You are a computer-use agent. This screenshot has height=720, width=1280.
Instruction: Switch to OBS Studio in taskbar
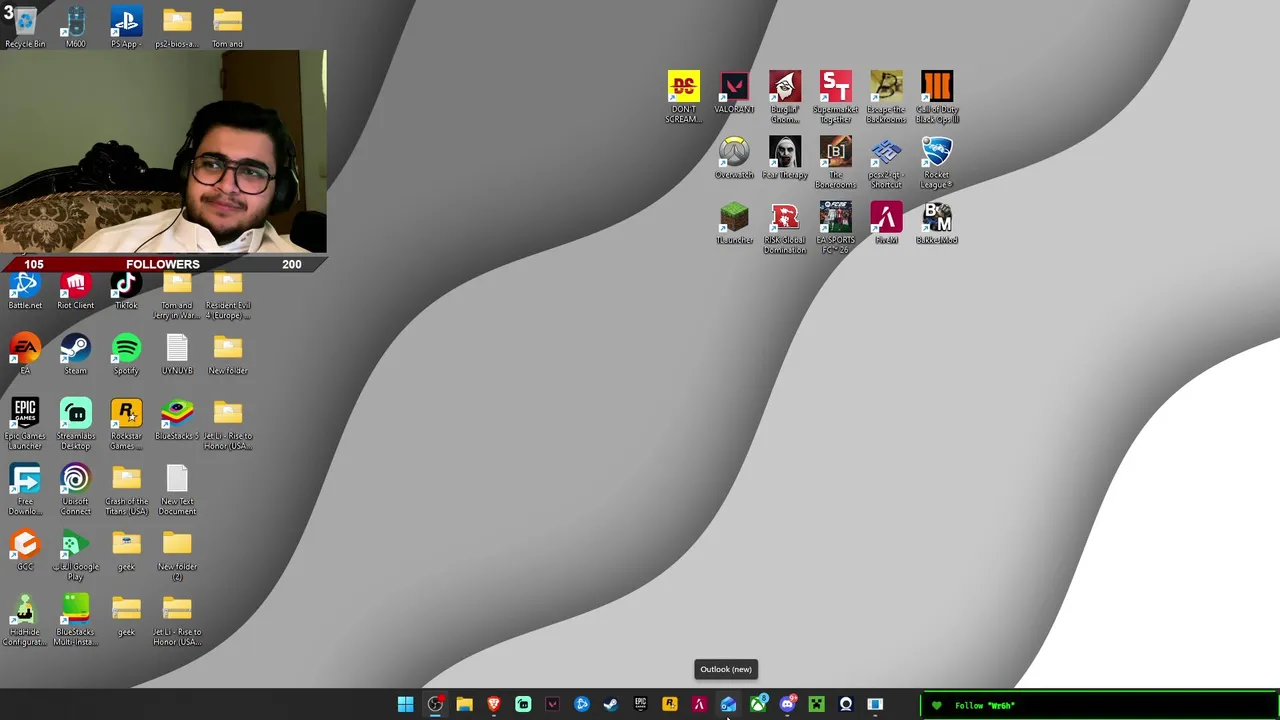point(435,705)
